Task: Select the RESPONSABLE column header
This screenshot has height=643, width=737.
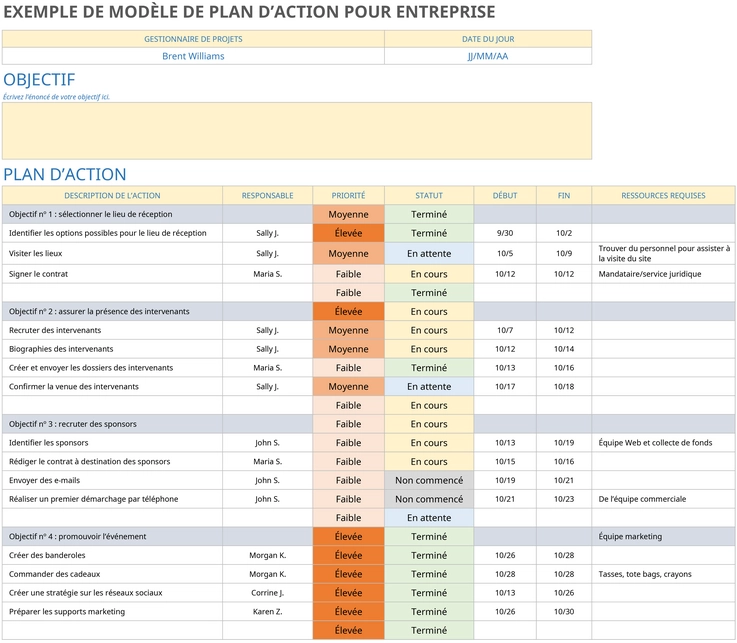Action: tap(267, 196)
